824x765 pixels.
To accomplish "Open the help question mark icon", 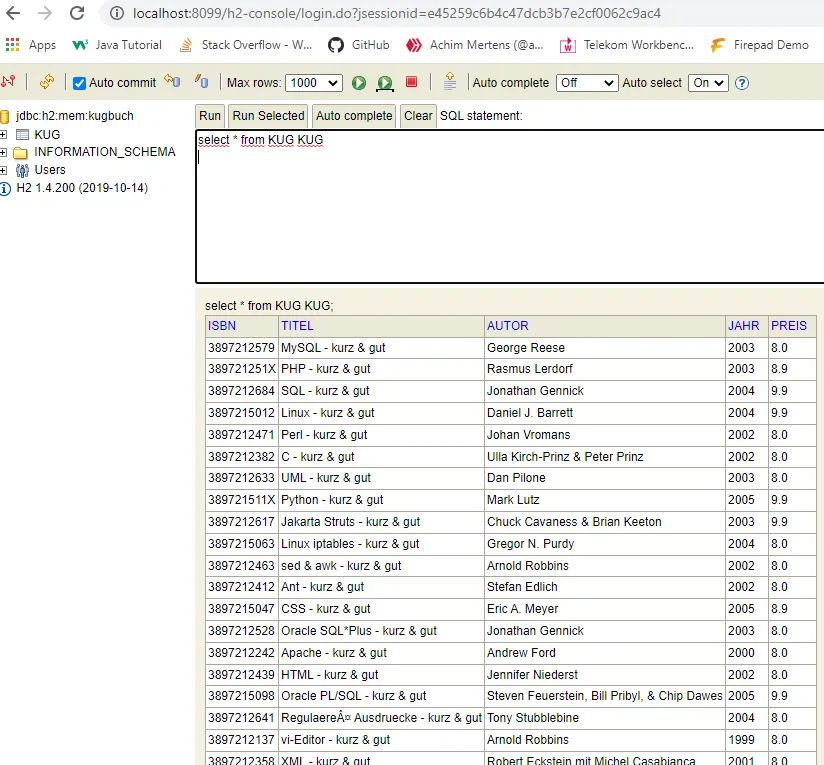I will (741, 83).
